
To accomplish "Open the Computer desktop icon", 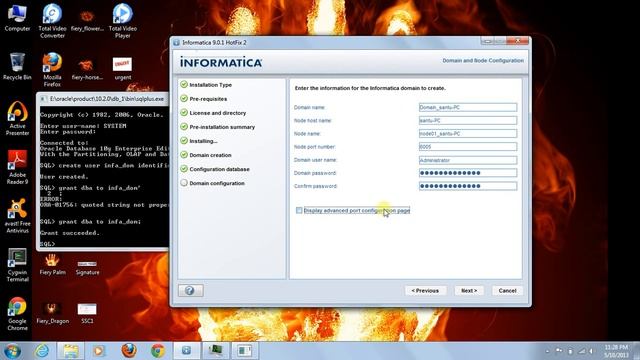I will pyautogui.click(x=17, y=18).
